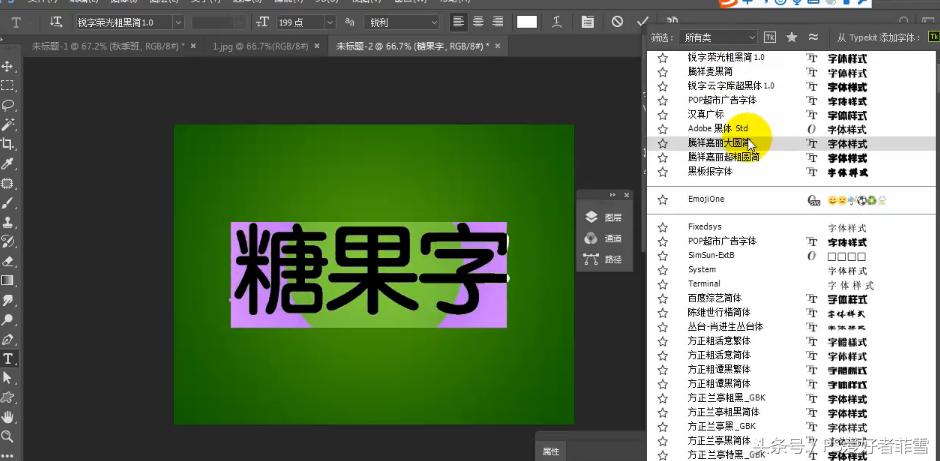Open the font family dropdown arrow
940x461 pixels.
point(178,22)
